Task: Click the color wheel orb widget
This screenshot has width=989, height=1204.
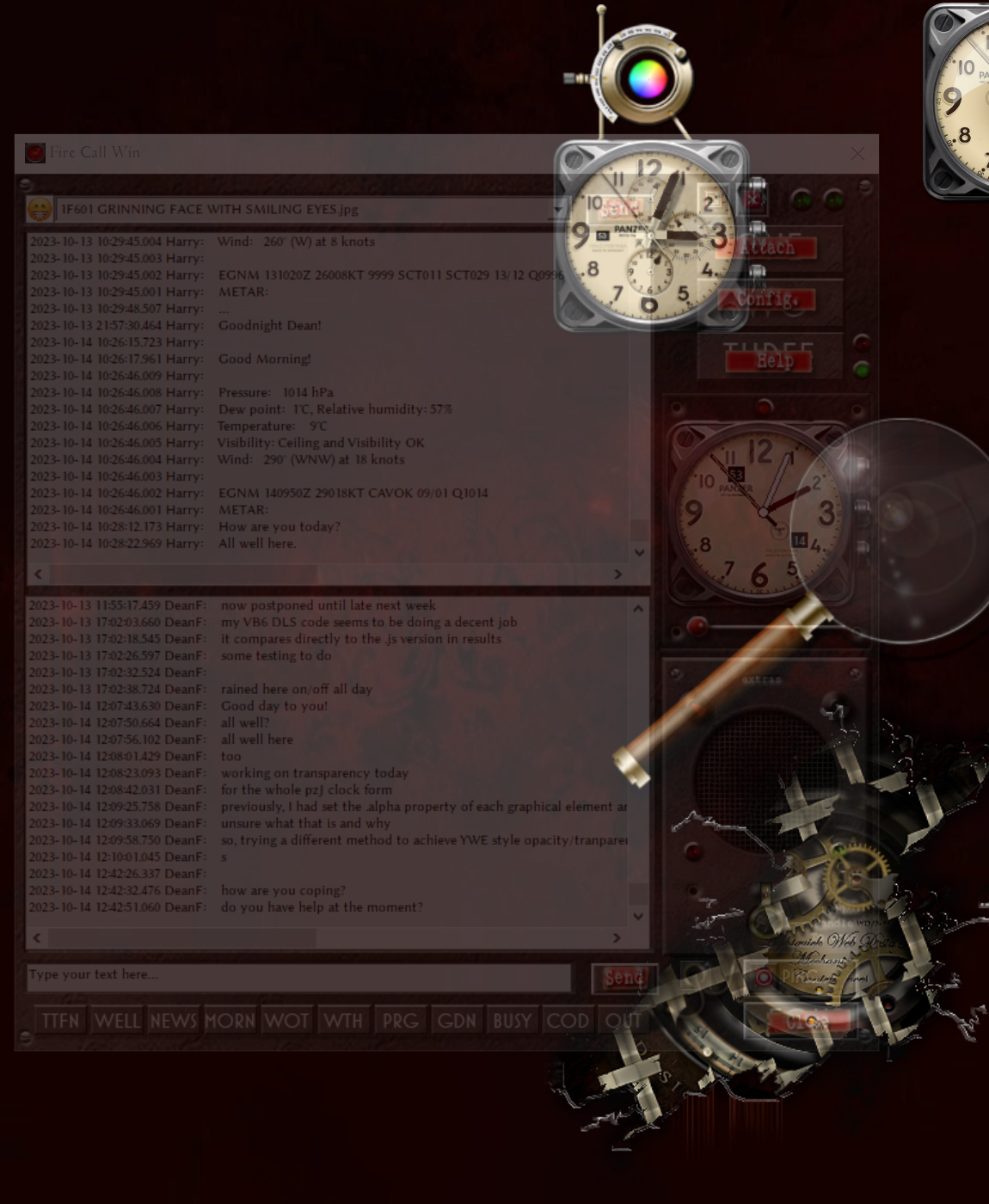Action: pos(647,79)
